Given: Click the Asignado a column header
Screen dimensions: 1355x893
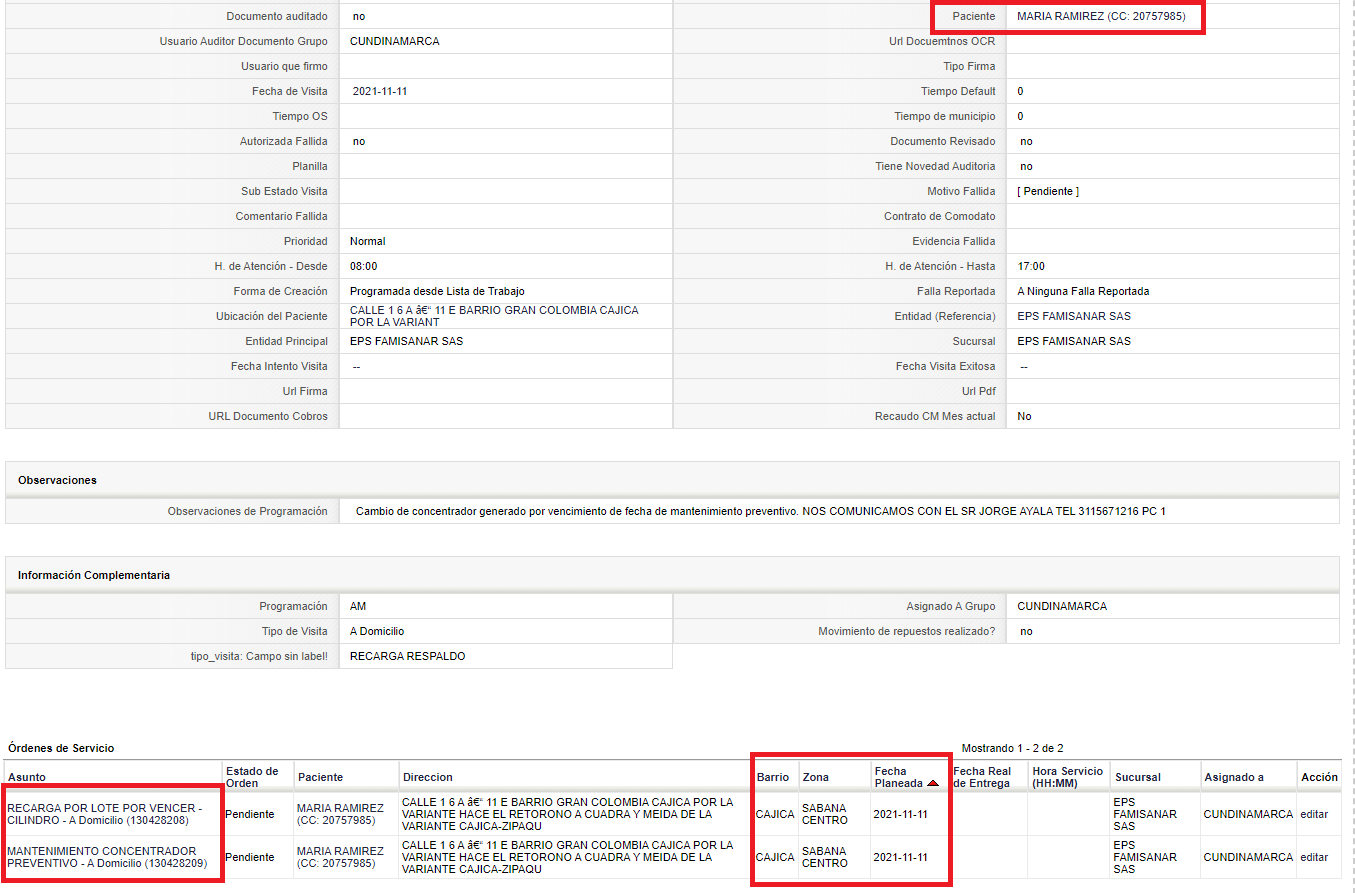Looking at the screenshot, I should [1234, 777].
